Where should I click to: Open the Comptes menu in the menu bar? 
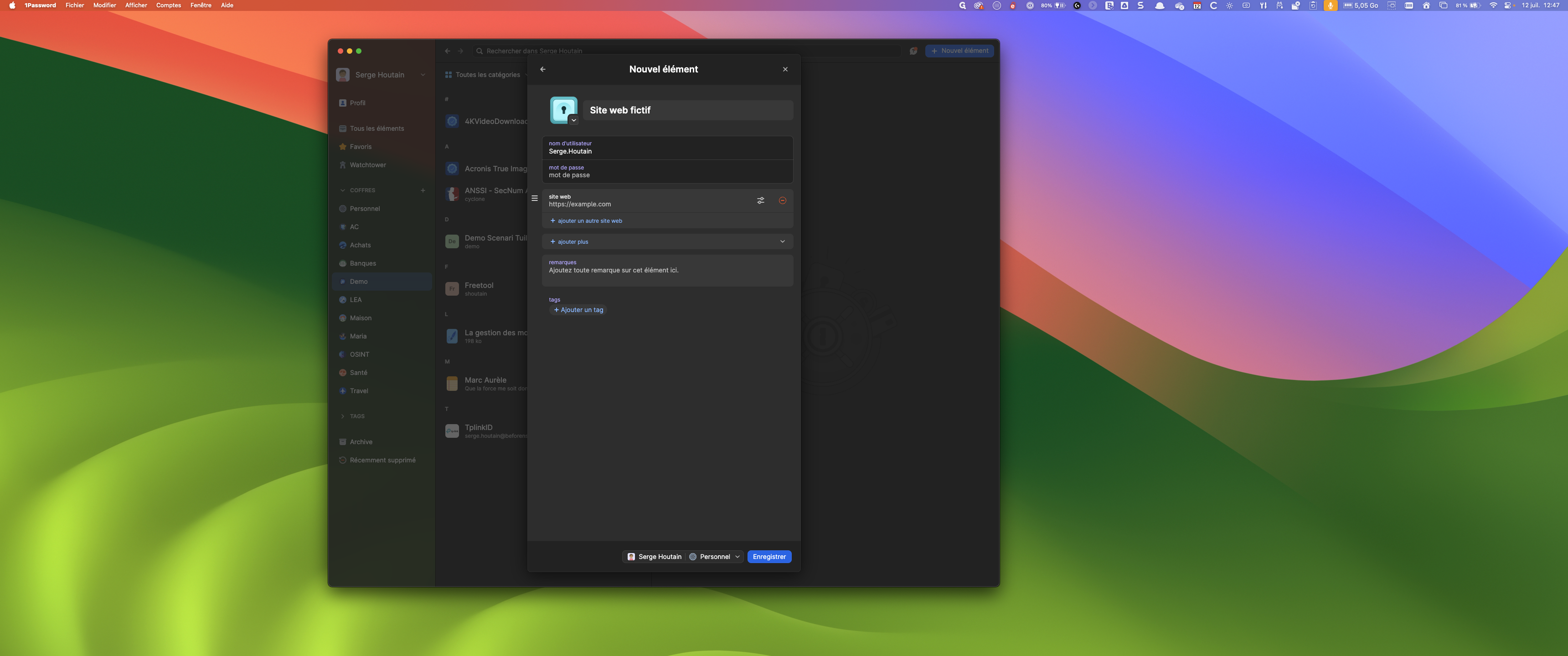coord(168,5)
